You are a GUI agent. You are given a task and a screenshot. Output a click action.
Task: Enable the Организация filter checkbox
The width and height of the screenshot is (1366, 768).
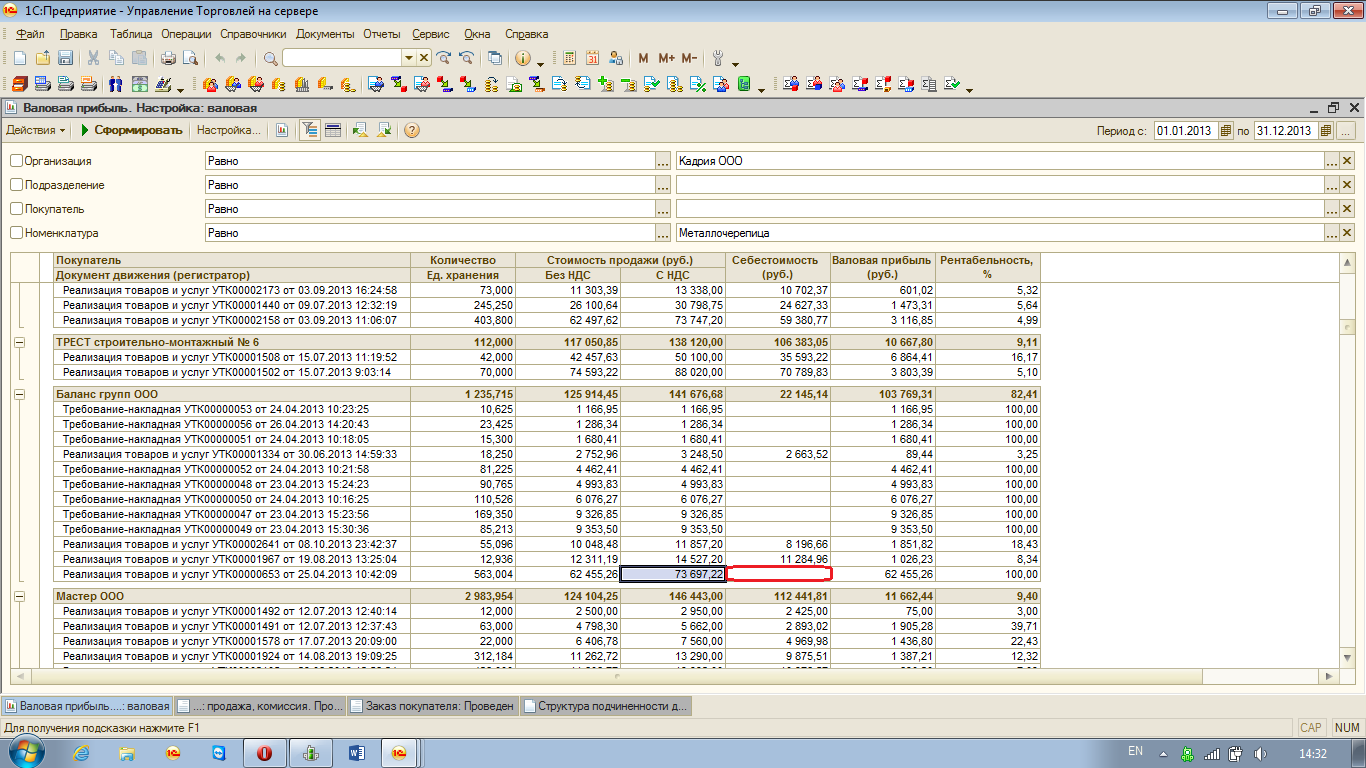(x=16, y=161)
